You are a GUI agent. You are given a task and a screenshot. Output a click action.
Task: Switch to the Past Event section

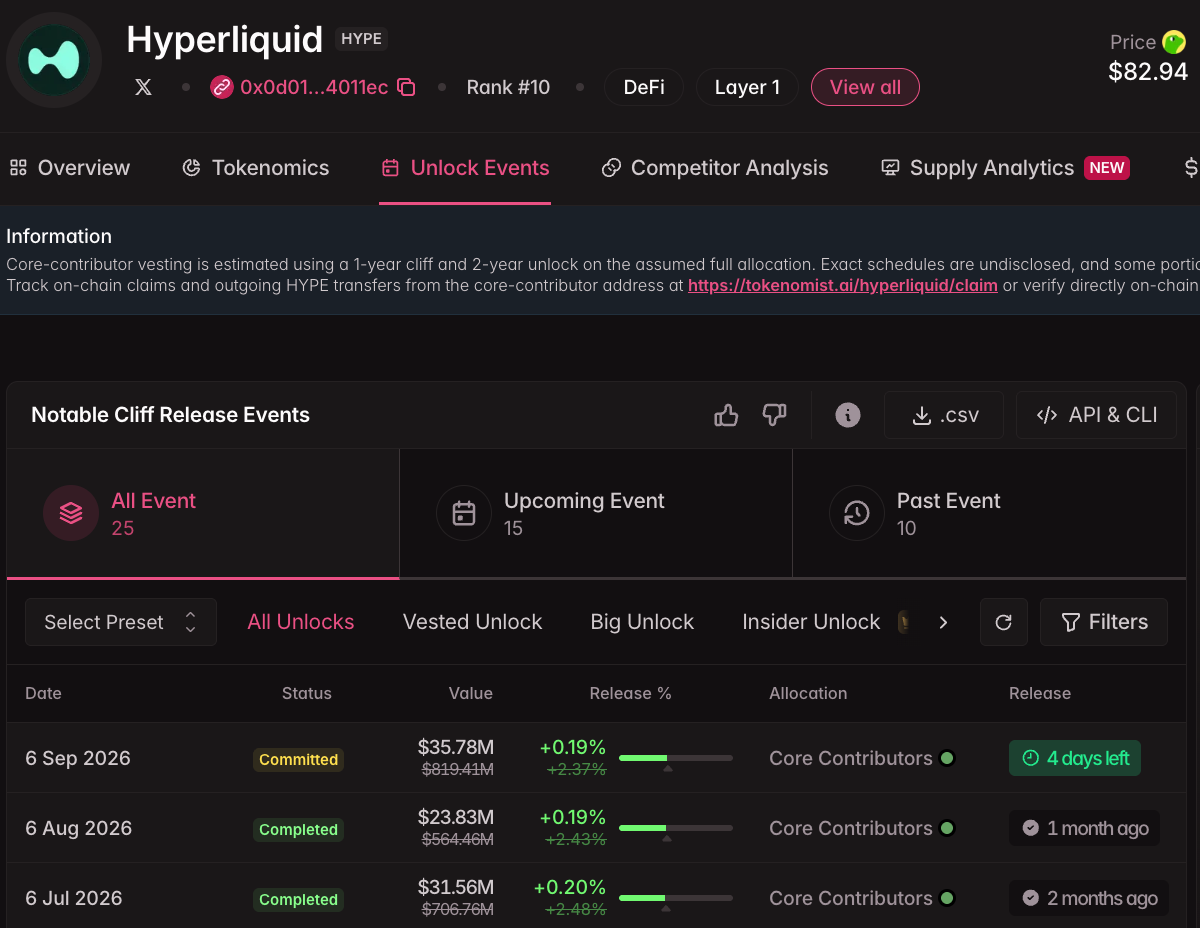pos(989,513)
